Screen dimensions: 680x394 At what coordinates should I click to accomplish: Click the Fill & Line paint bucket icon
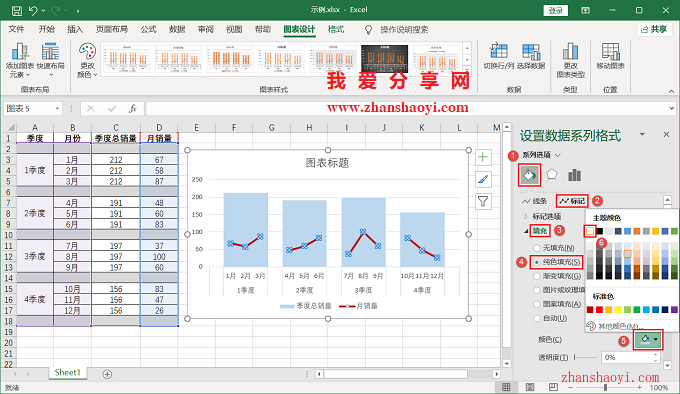(x=530, y=175)
